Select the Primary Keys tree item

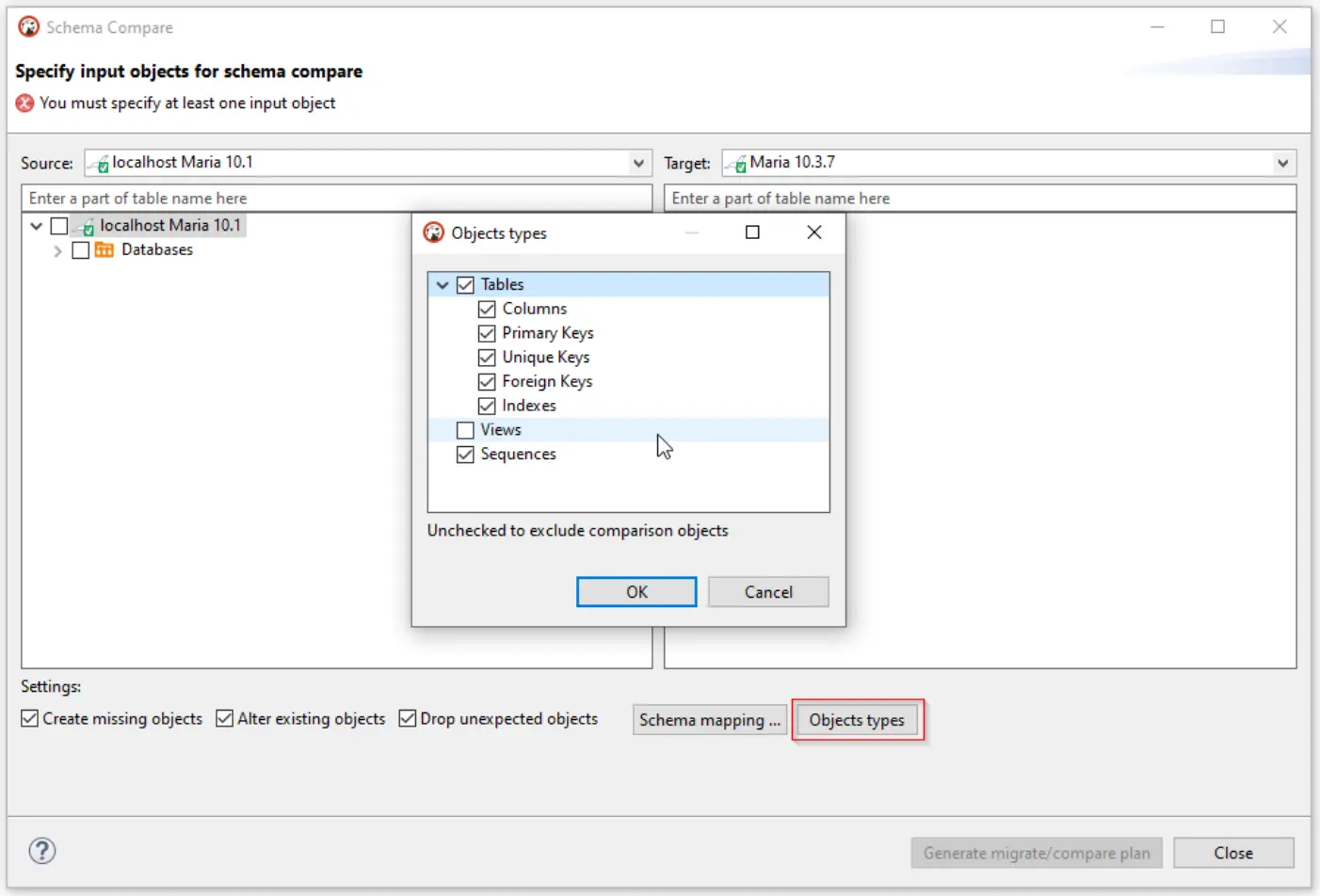[547, 333]
